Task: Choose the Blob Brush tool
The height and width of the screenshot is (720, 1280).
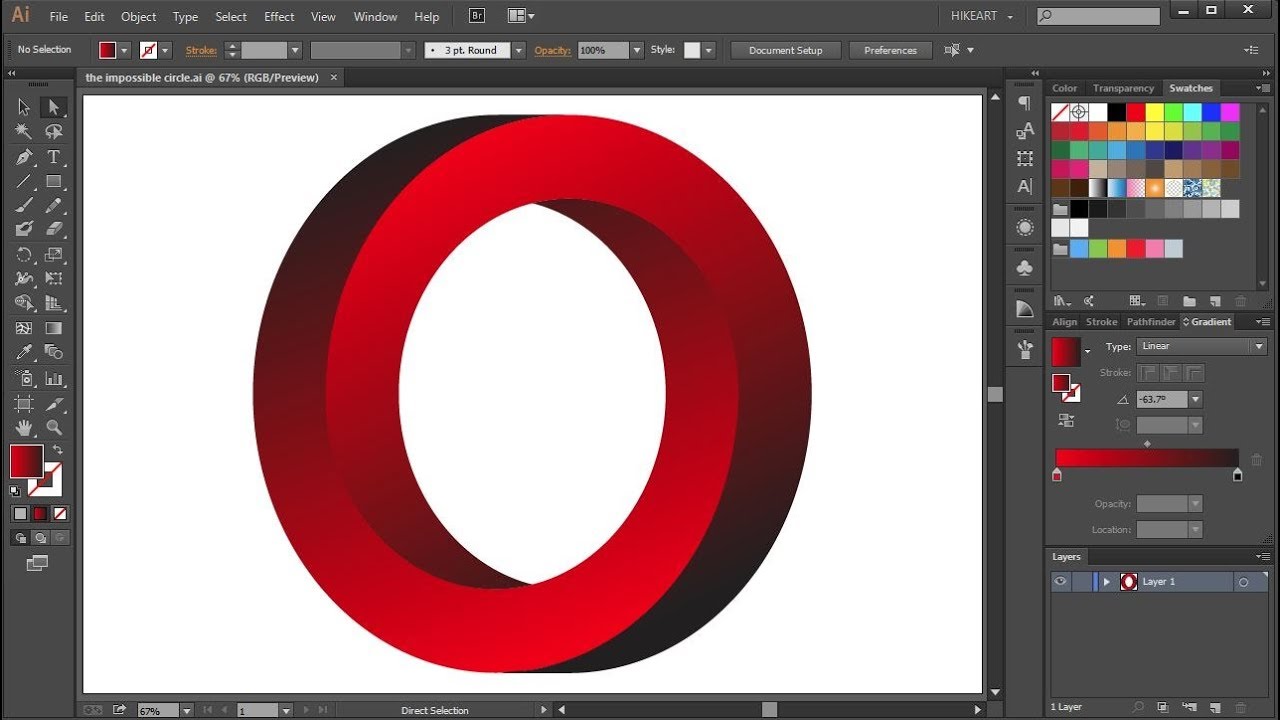Action: click(x=24, y=229)
